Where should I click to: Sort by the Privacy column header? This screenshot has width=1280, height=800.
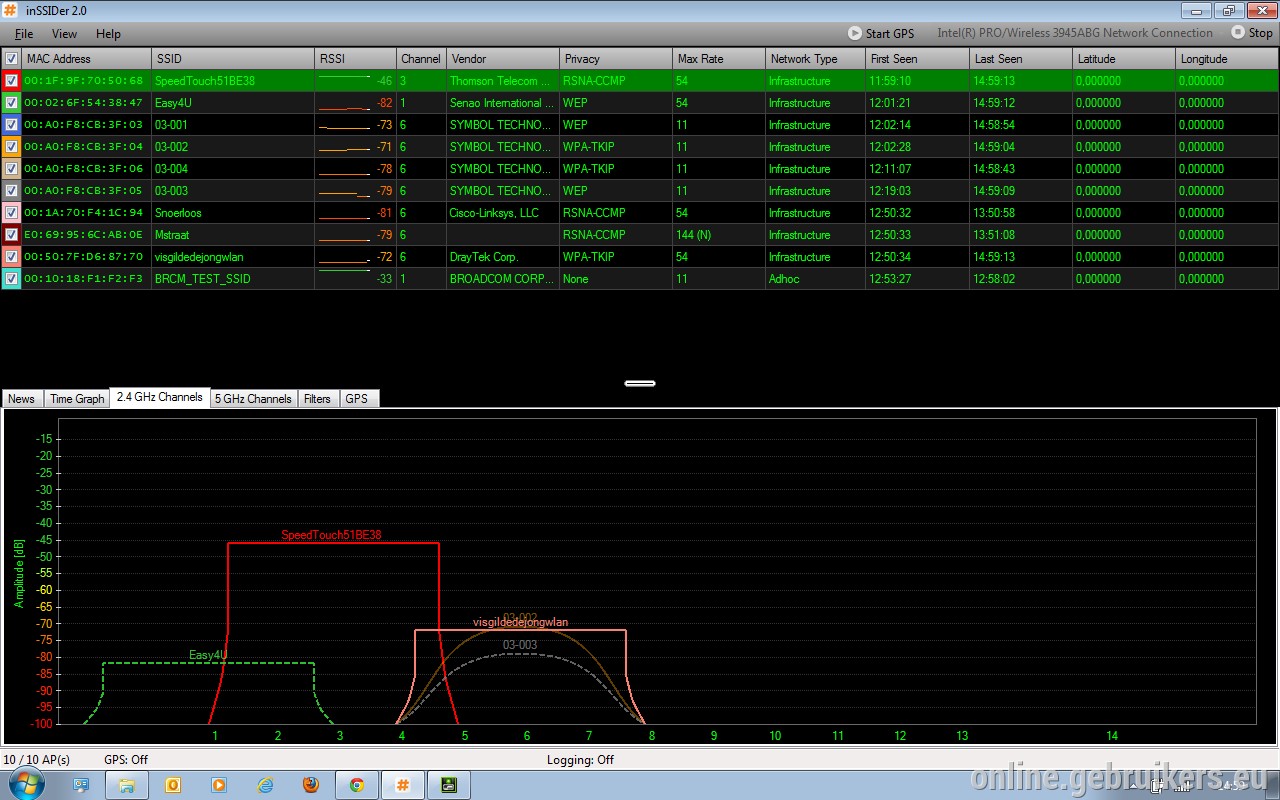[x=616, y=59]
